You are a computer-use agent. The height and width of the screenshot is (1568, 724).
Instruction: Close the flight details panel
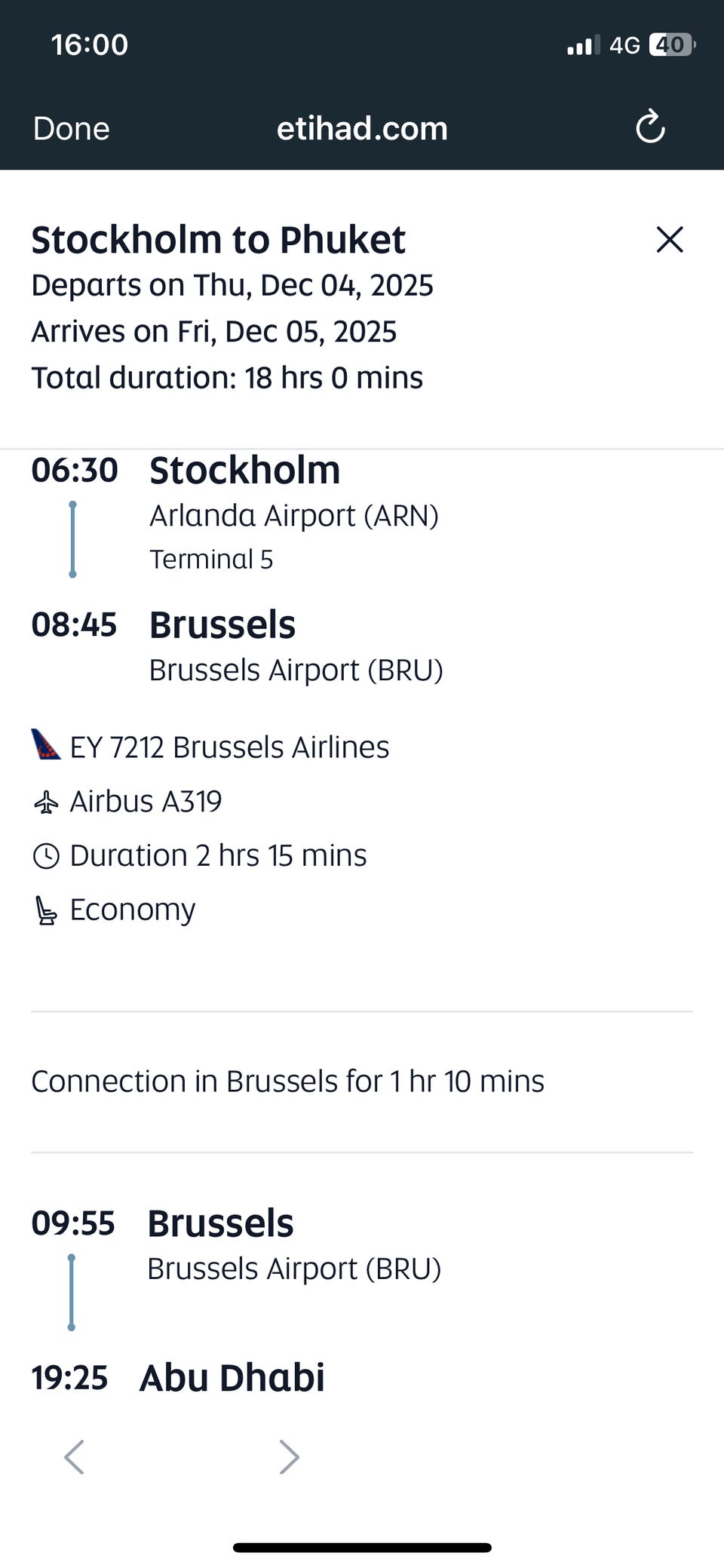tap(670, 240)
